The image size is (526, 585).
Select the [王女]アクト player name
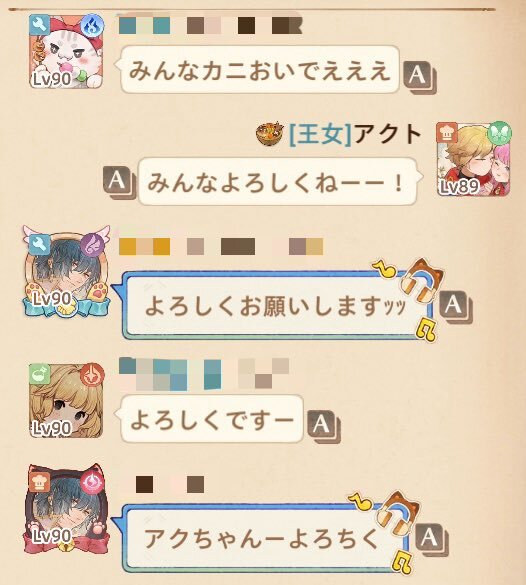click(x=355, y=134)
